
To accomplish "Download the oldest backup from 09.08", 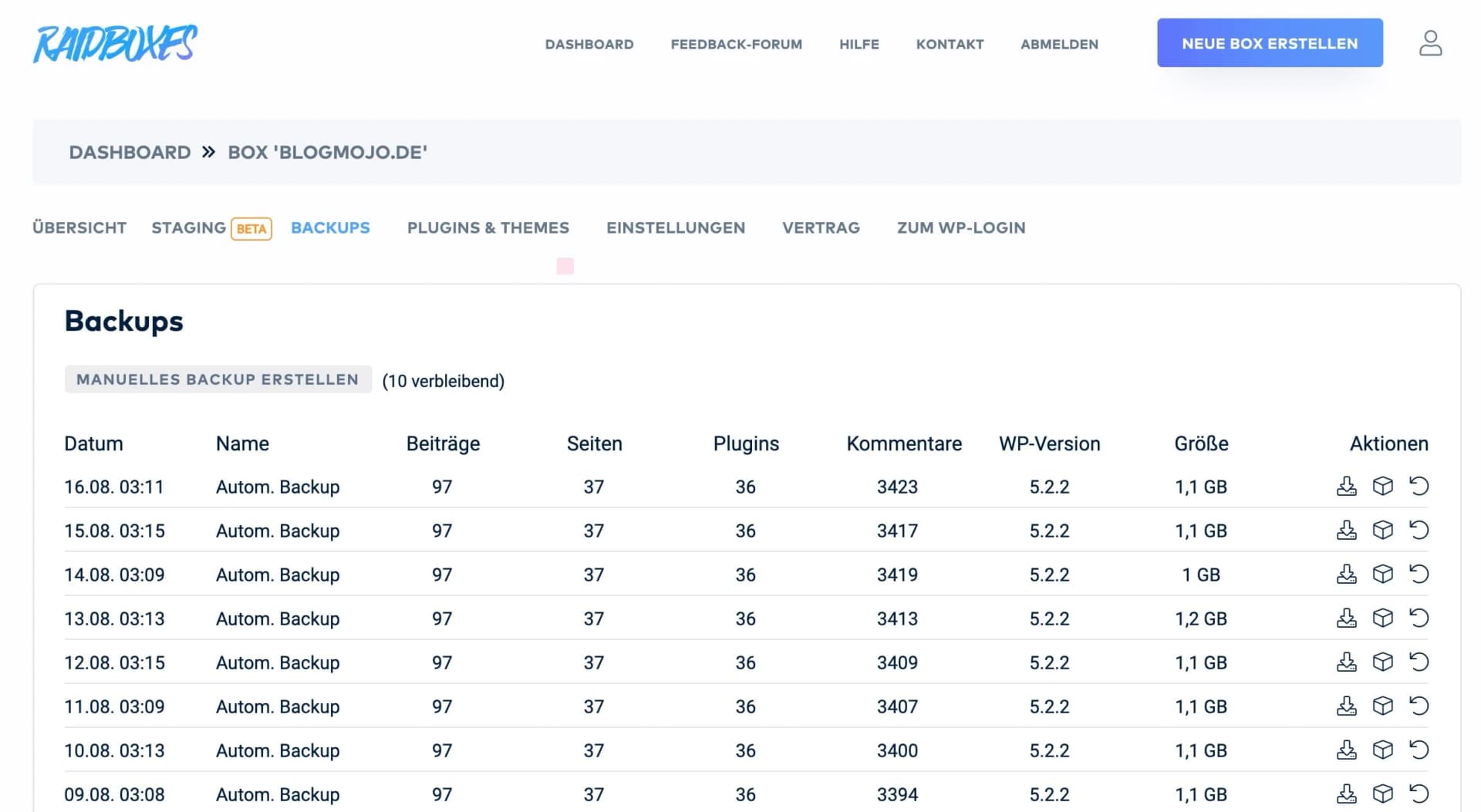I will click(1347, 793).
